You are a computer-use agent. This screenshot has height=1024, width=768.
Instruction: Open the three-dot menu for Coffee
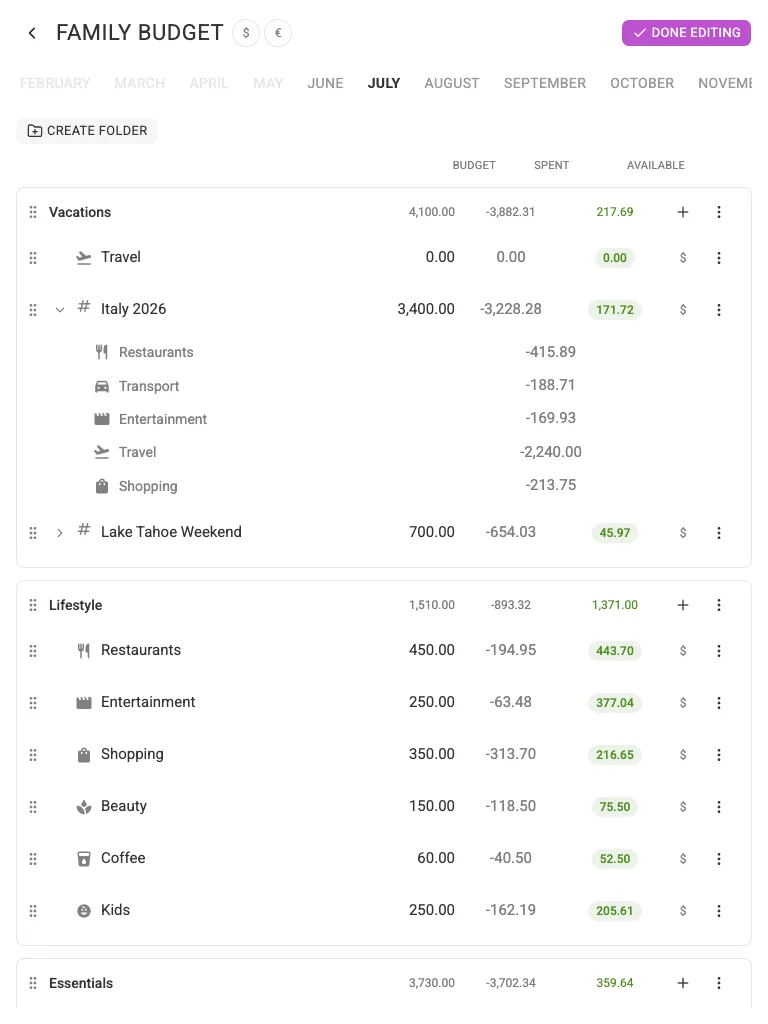pyautogui.click(x=718, y=859)
